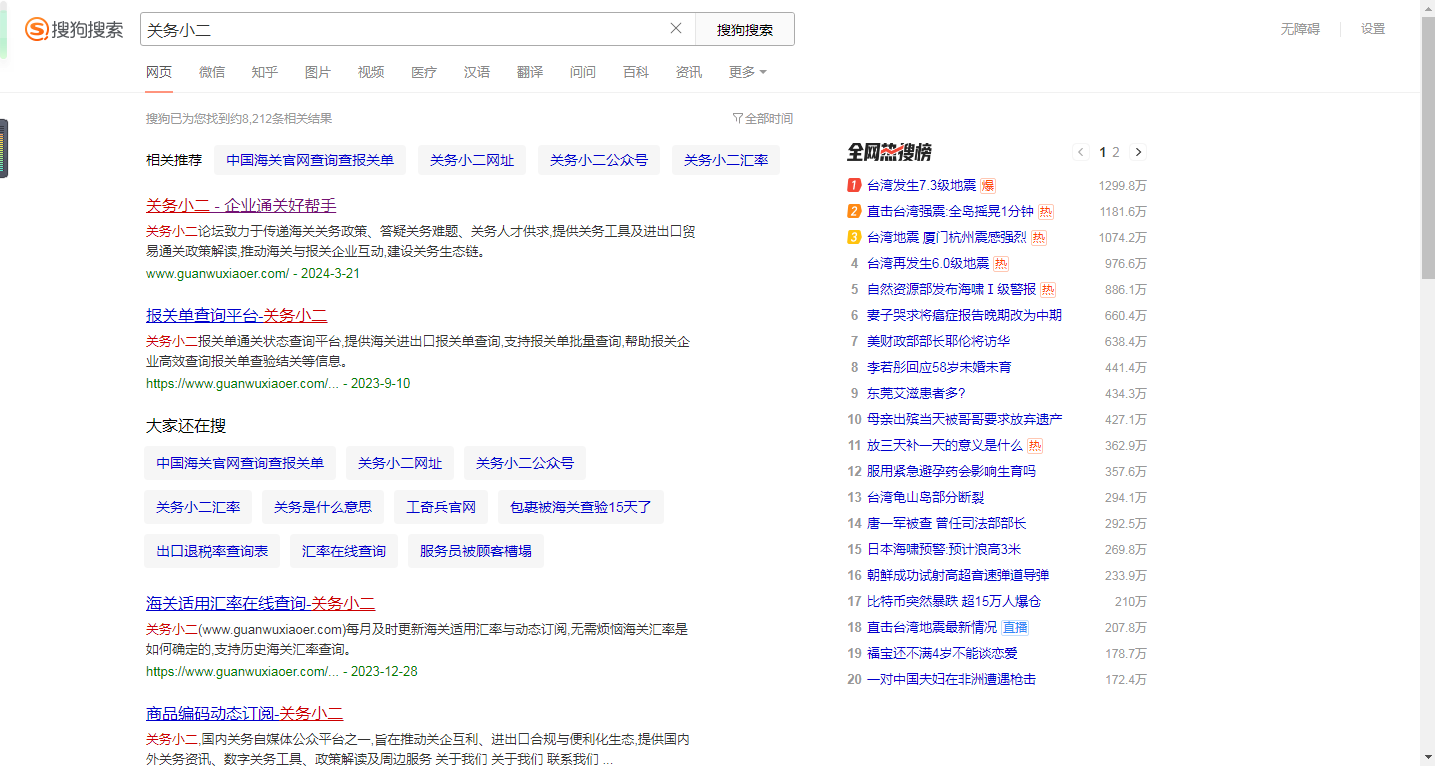Switch to the 问问 tab
Image resolution: width=1435 pixels, height=766 pixels.
(583, 72)
